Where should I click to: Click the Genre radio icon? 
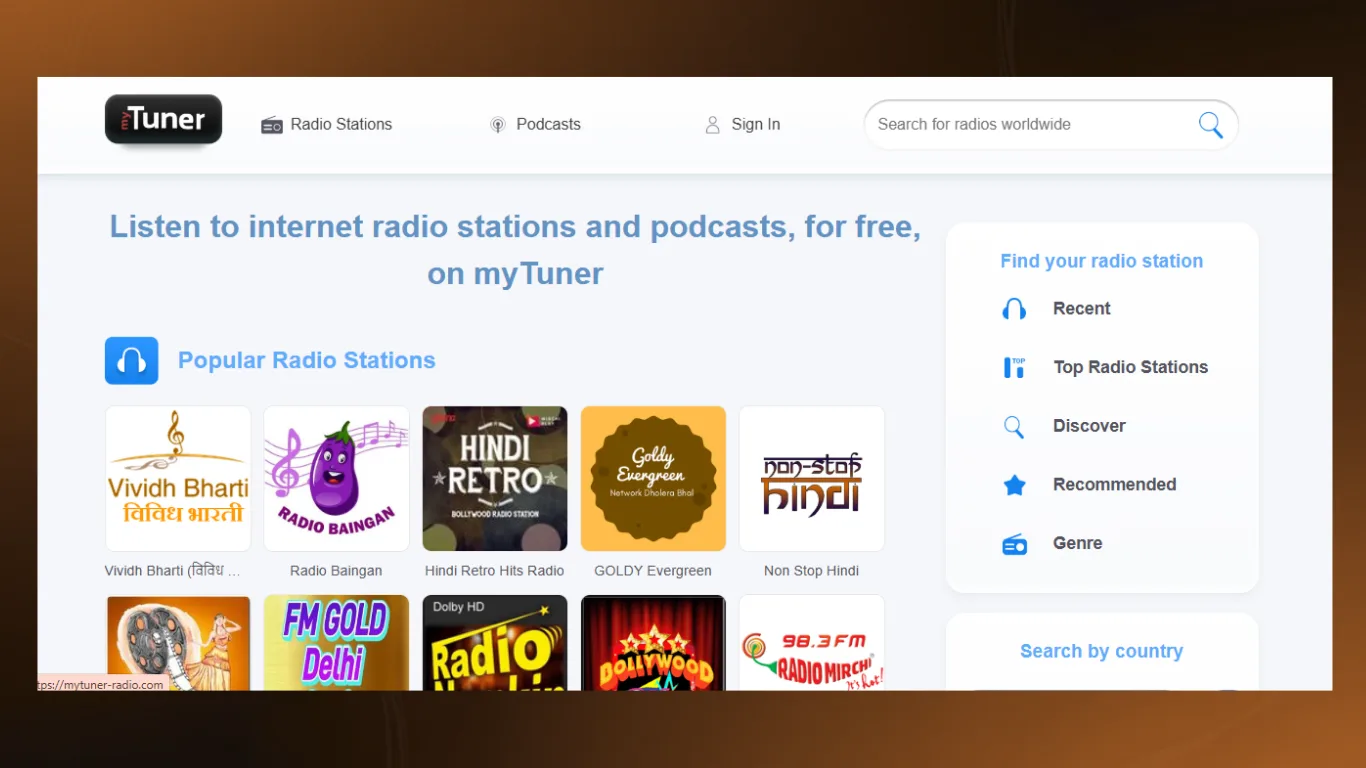click(x=1014, y=544)
